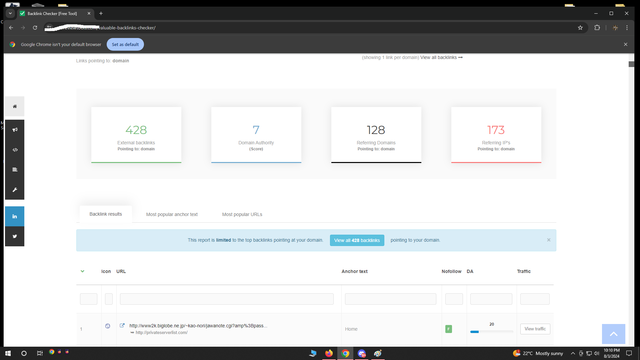Open external link icon for biglobe URL
Viewport: 640px width, 360px height.
coord(122,326)
